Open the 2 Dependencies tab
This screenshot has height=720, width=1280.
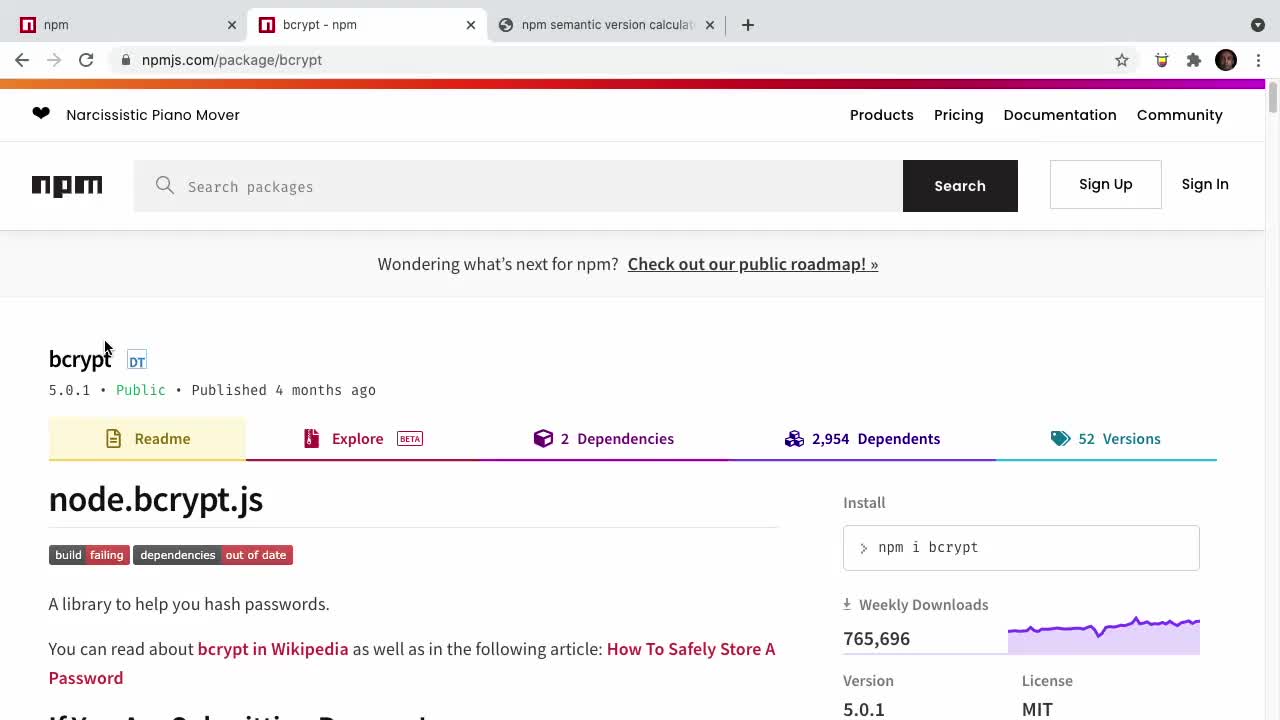(604, 439)
